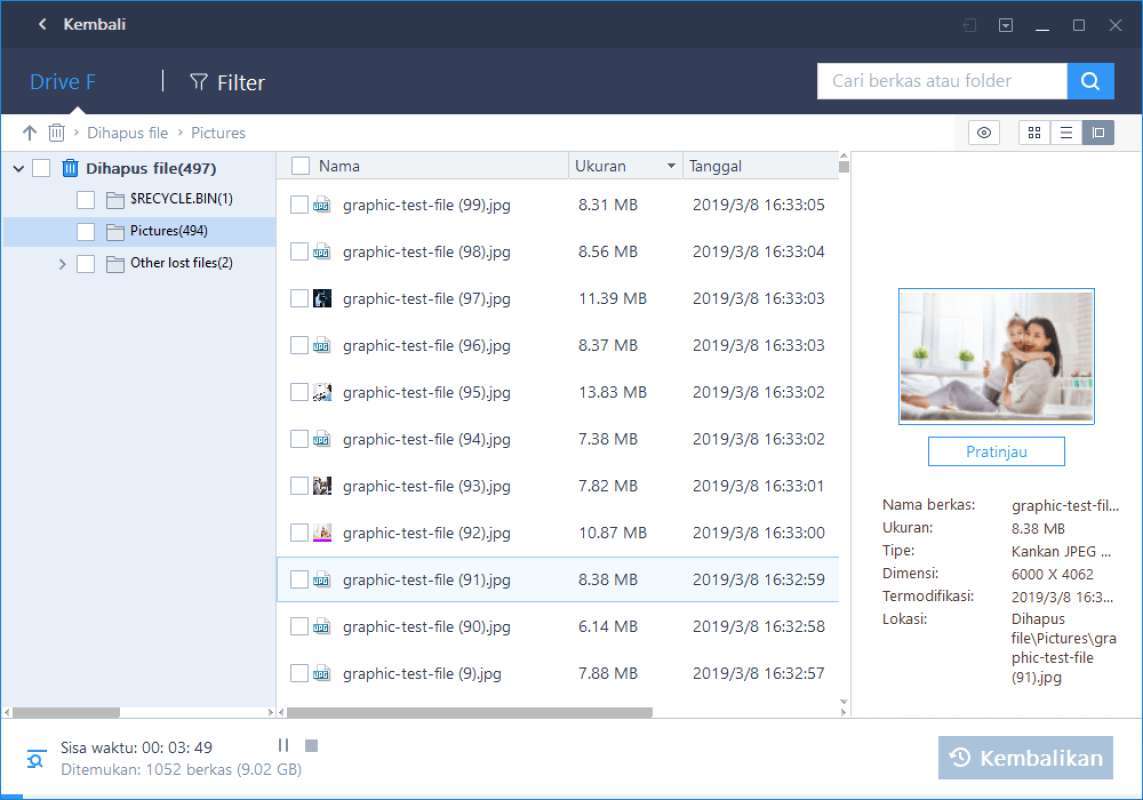Pause the scan with the pause control

[x=283, y=745]
